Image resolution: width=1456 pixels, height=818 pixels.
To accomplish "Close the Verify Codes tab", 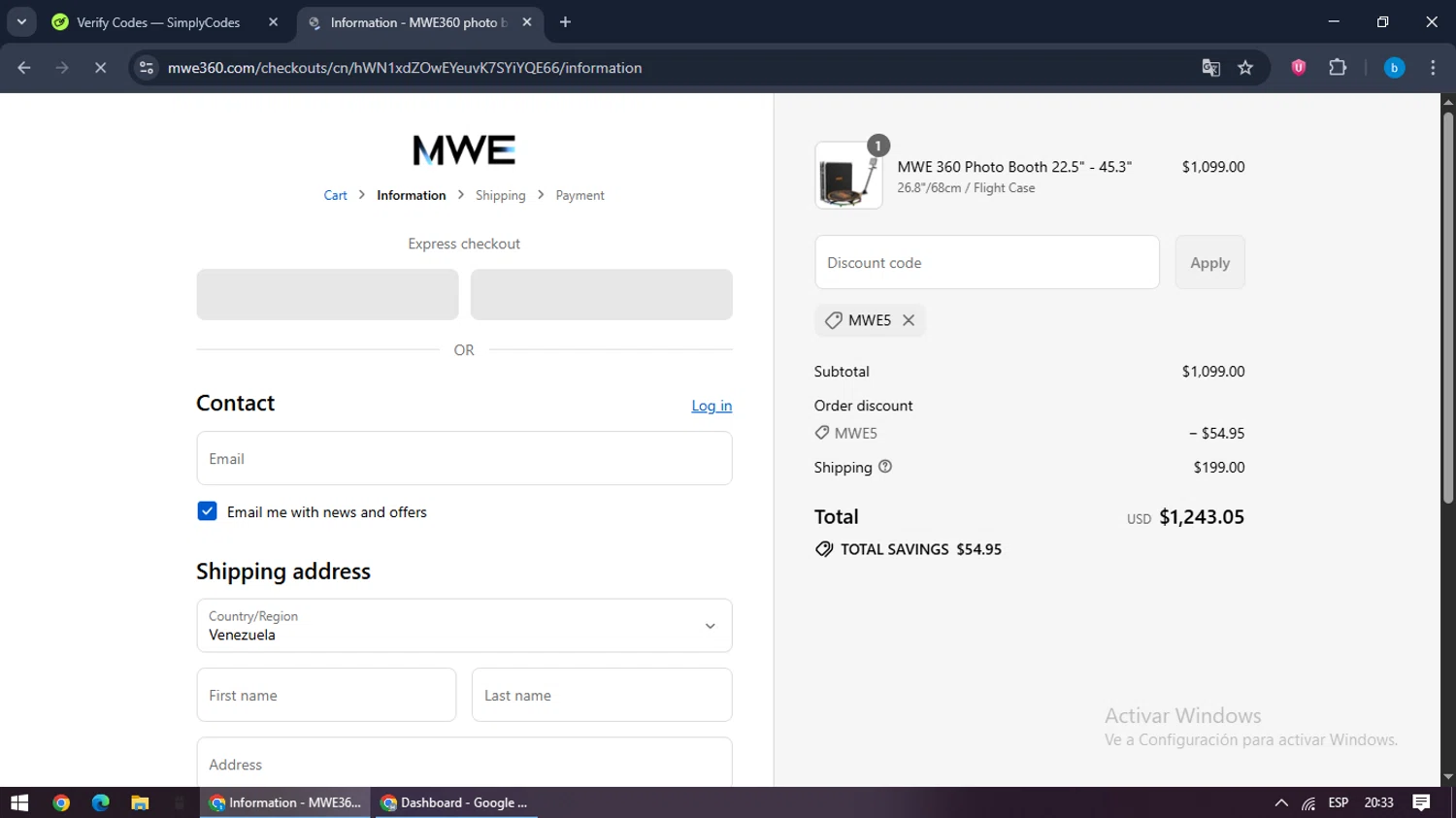I will (x=273, y=22).
